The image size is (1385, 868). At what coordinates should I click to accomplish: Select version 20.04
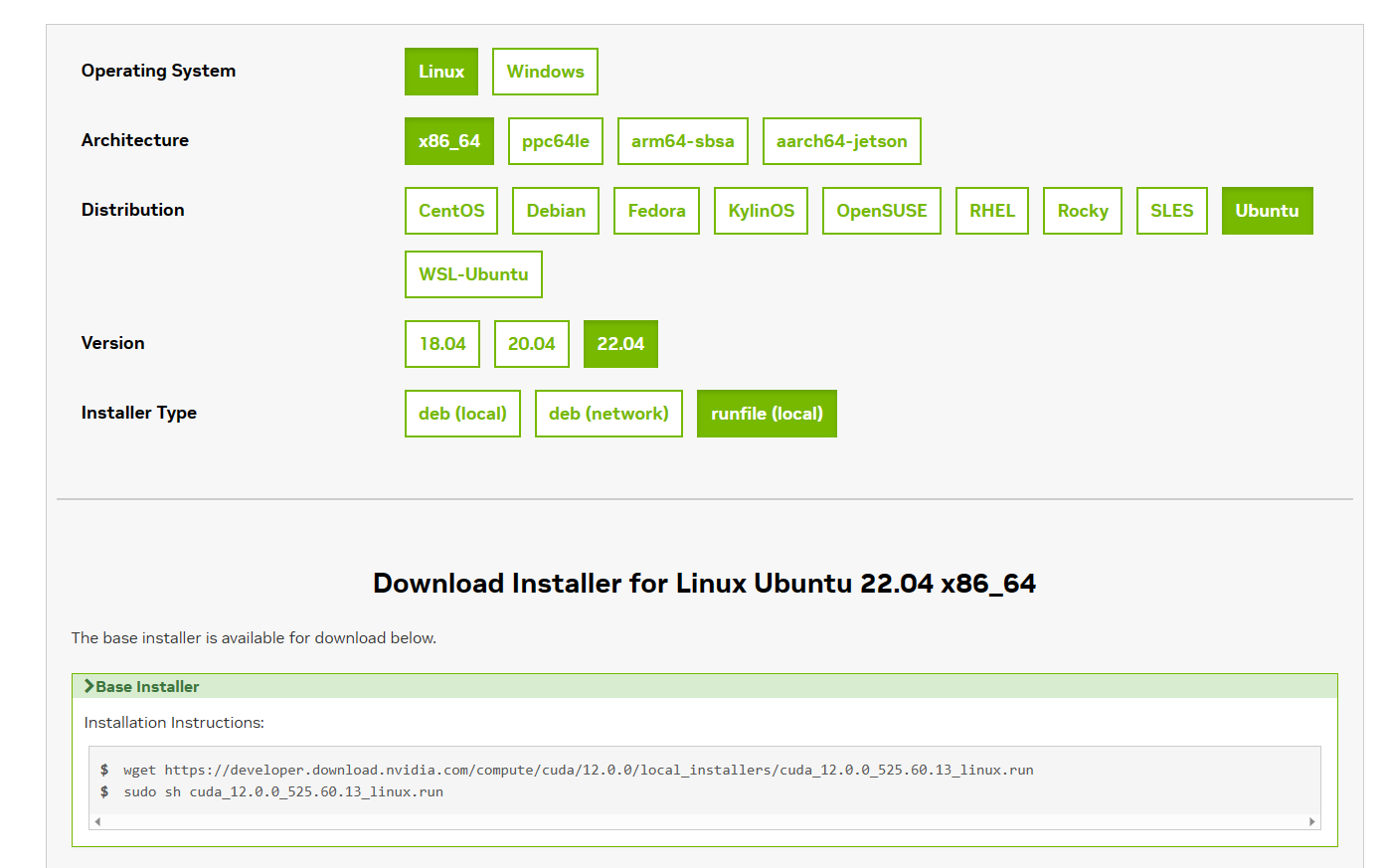click(x=532, y=344)
